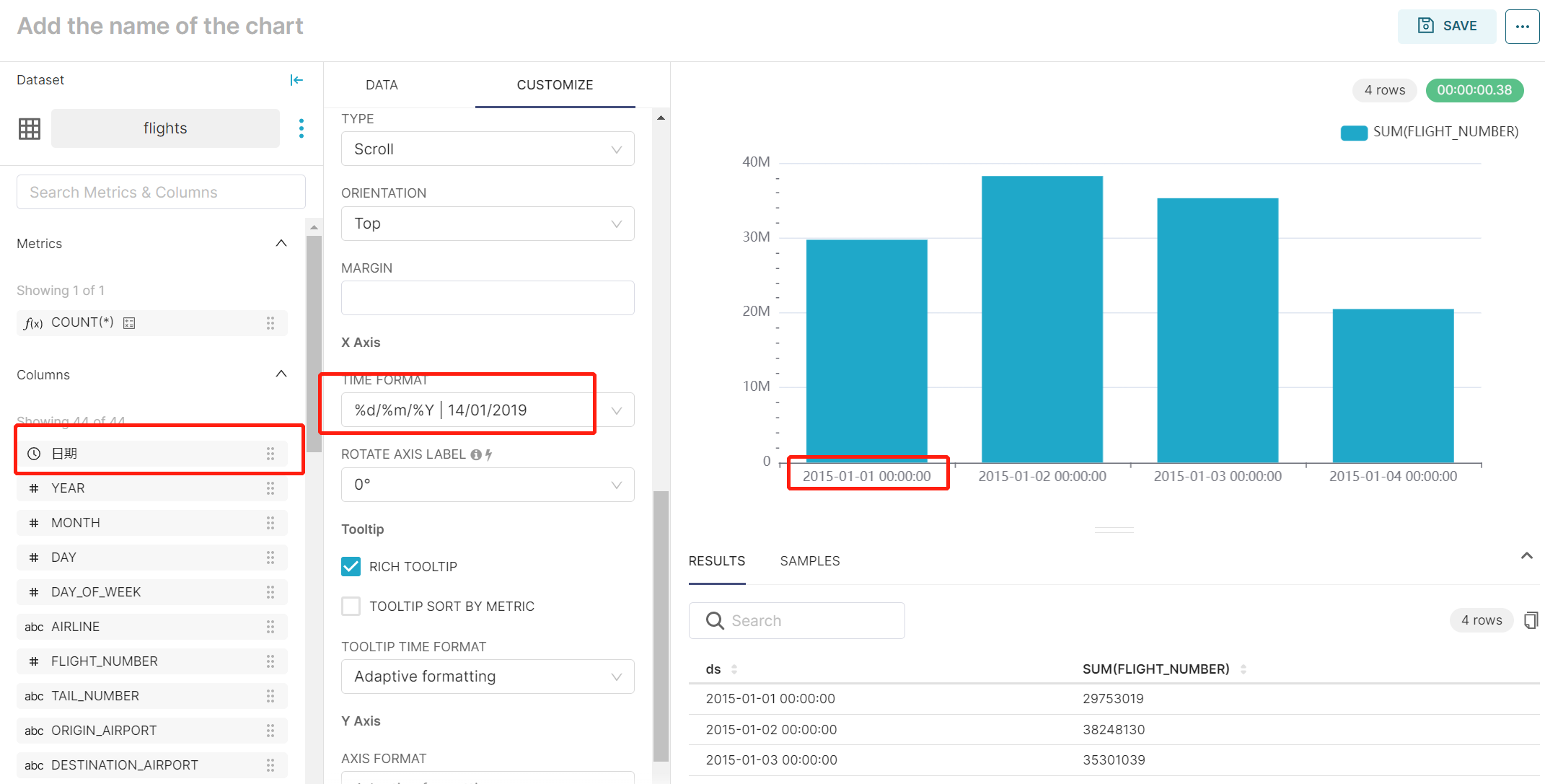1545x784 pixels.
Task: Click the Search Metrics & Columns field
Action: click(x=161, y=193)
